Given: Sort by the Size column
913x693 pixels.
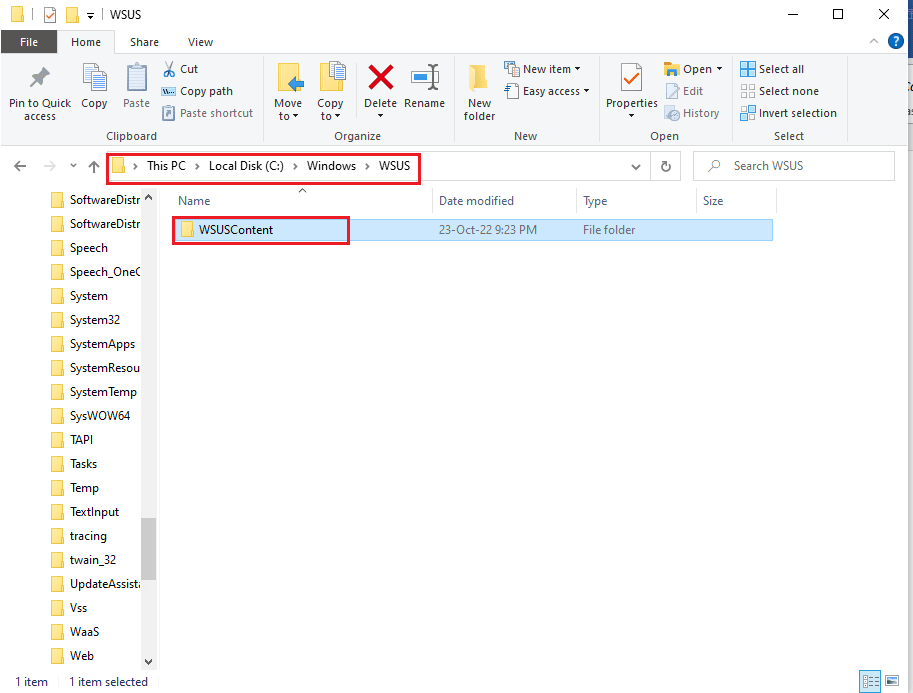Looking at the screenshot, I should (736, 201).
